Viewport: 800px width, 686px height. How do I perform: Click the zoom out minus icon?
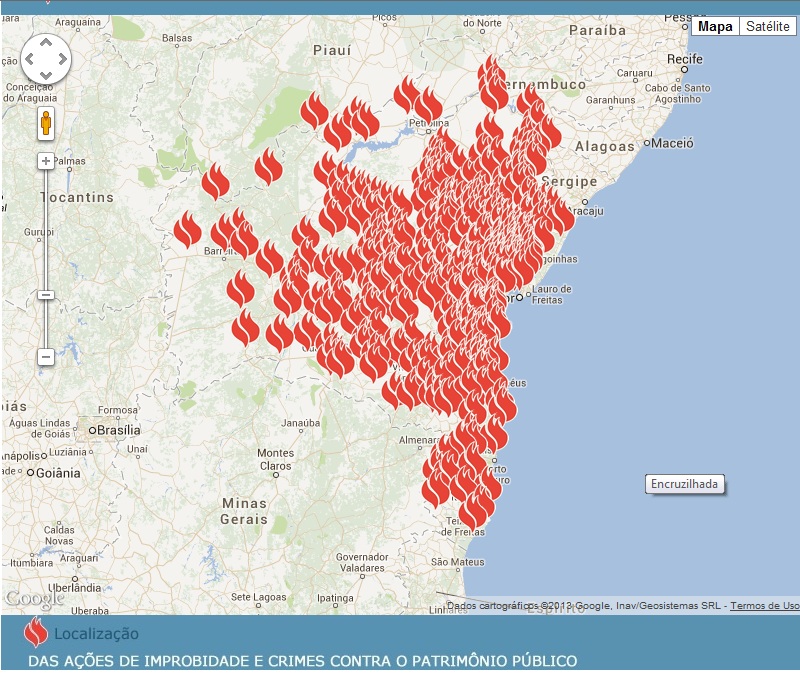coord(45,355)
